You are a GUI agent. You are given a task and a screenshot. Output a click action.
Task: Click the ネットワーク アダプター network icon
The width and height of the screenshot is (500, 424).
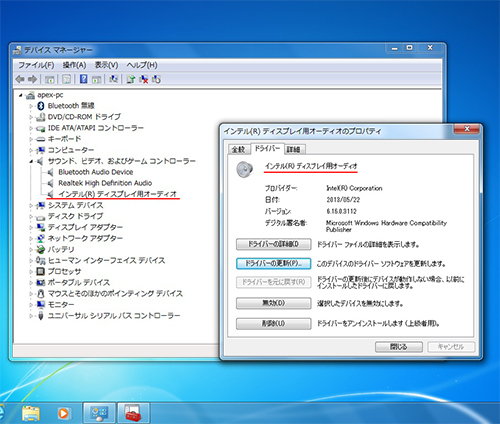[41, 238]
